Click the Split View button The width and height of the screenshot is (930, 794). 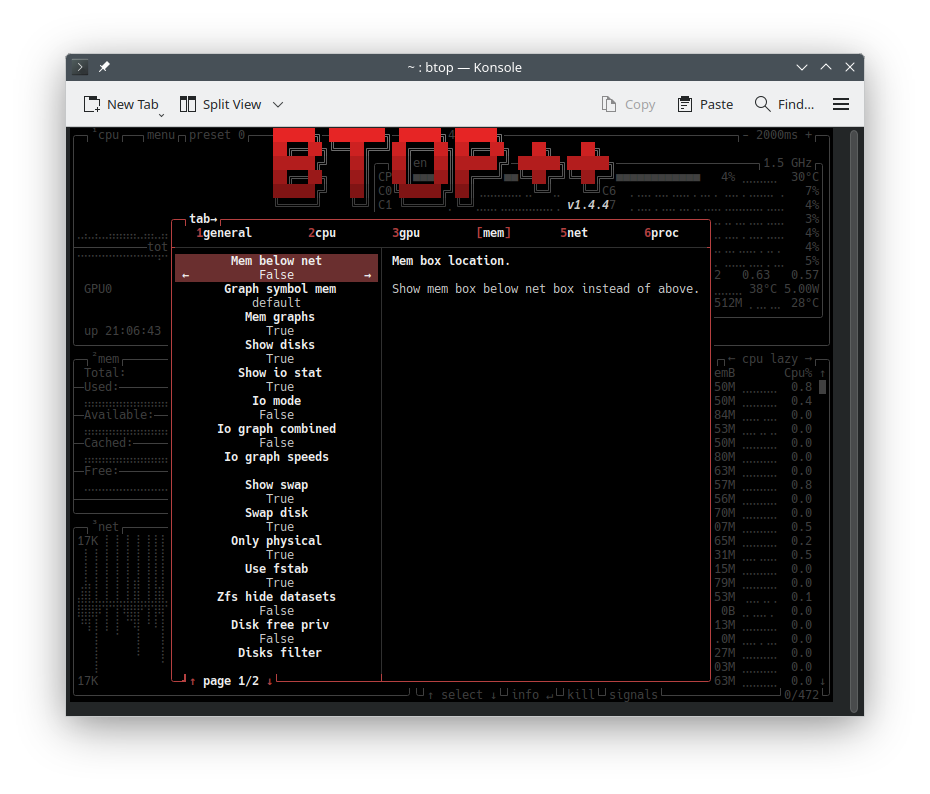[220, 104]
